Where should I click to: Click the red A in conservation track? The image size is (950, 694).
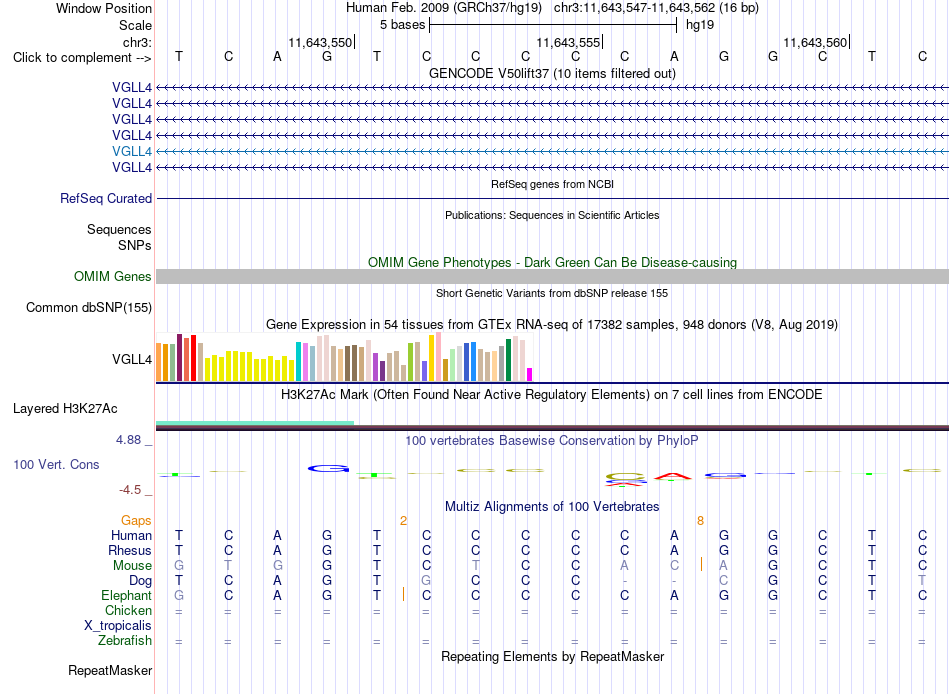673,476
